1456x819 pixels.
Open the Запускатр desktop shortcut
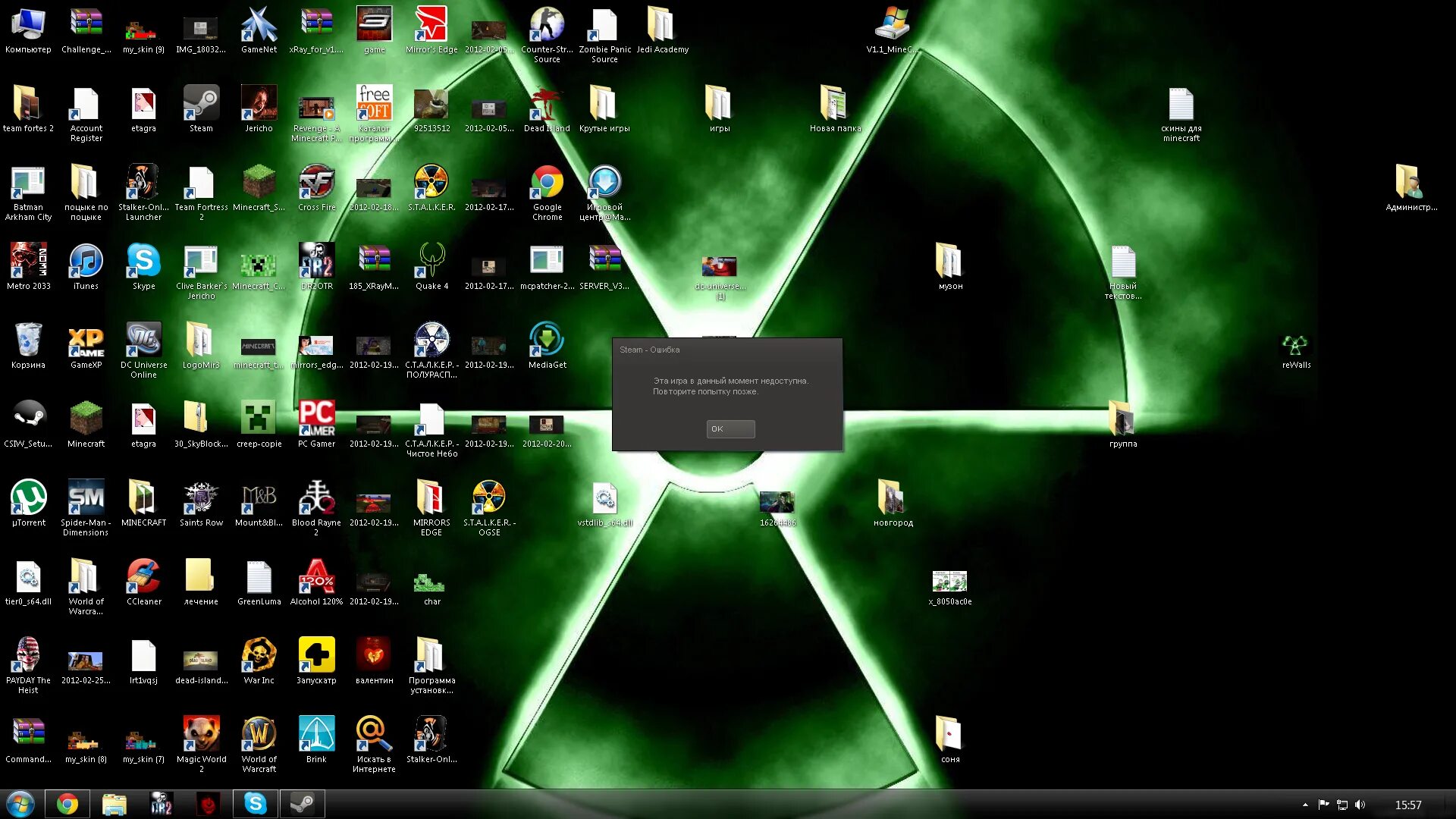pos(316,655)
